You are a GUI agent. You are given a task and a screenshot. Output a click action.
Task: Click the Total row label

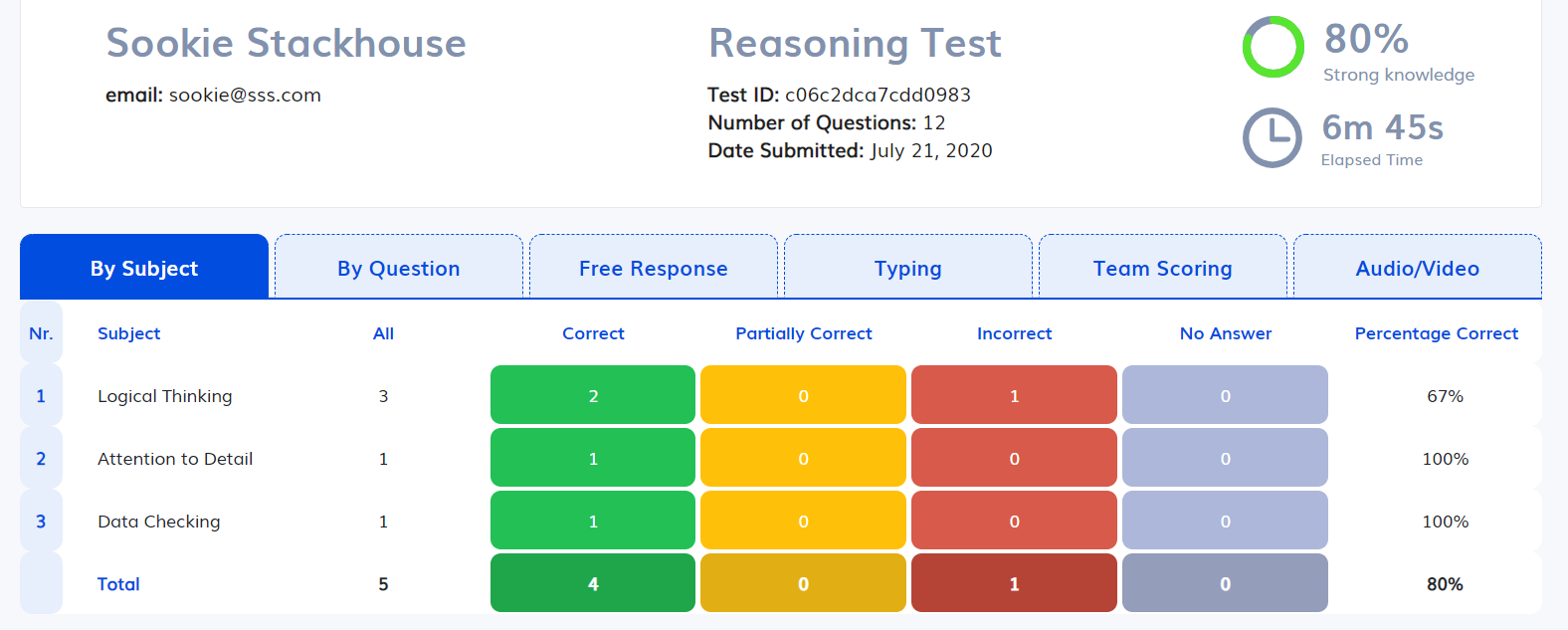[118, 584]
